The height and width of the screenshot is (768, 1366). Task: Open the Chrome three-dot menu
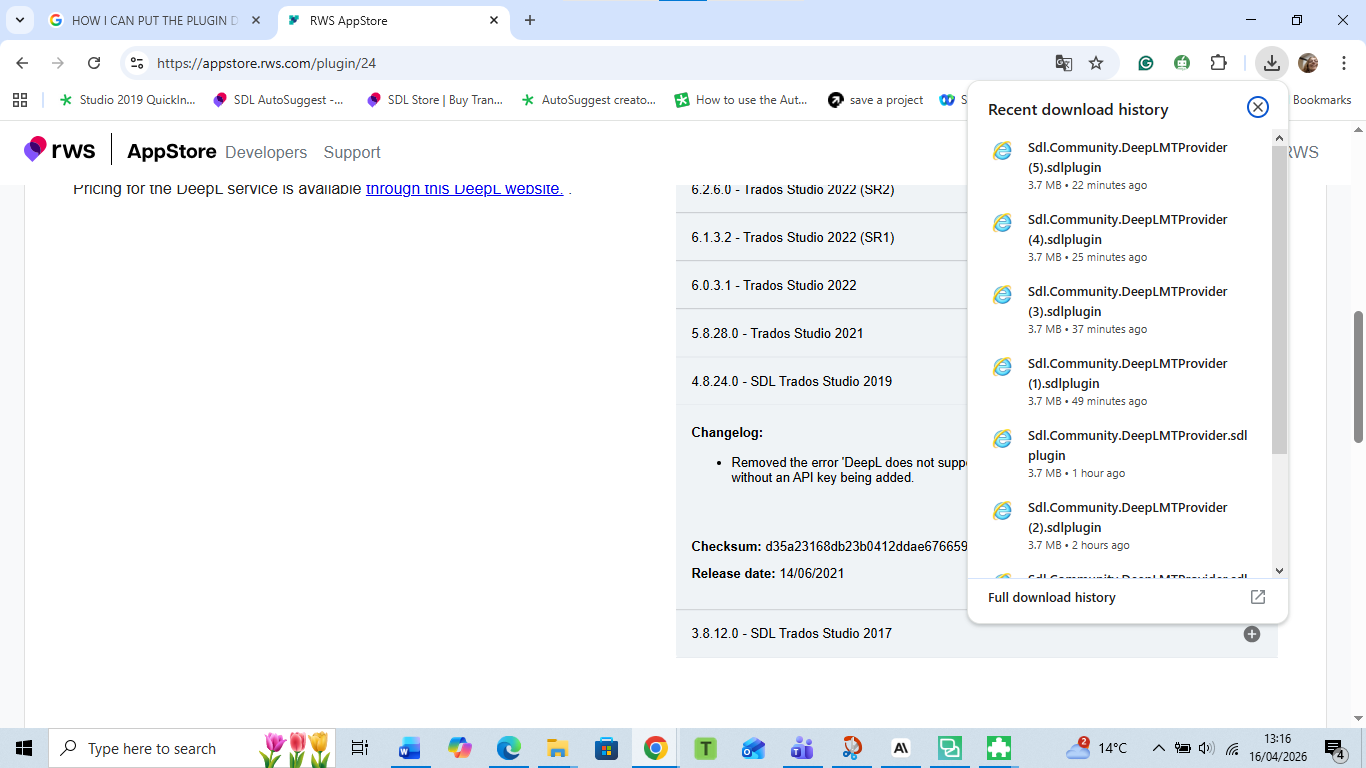(x=1344, y=62)
